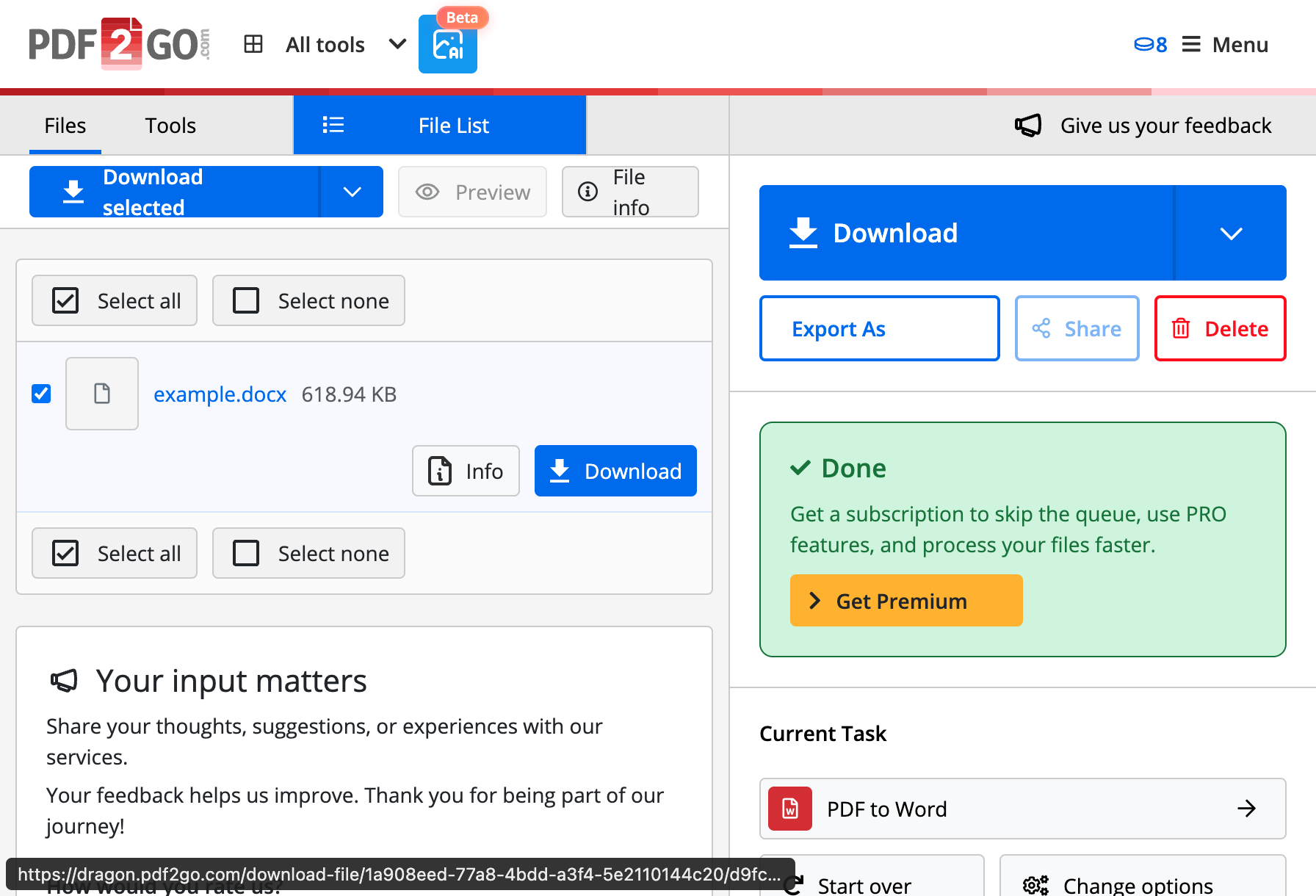
Task: Click the PDF2GO logo
Action: 119,44
